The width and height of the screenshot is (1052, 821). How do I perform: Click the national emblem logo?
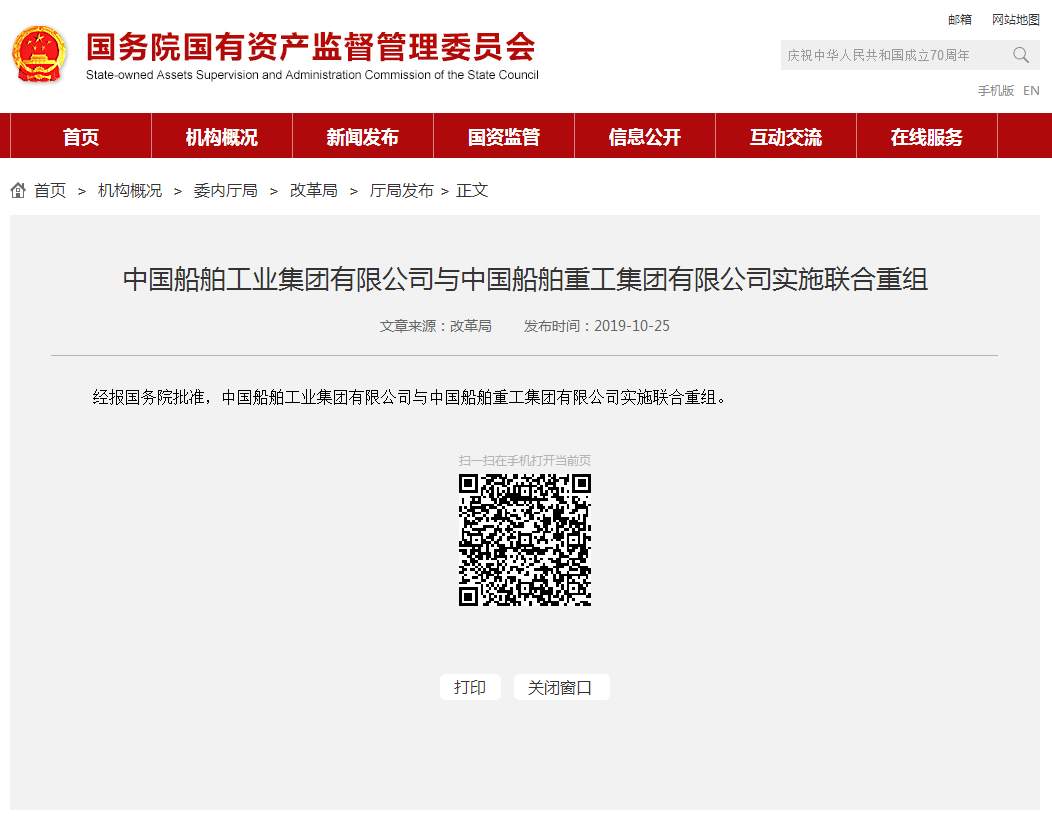click(40, 55)
